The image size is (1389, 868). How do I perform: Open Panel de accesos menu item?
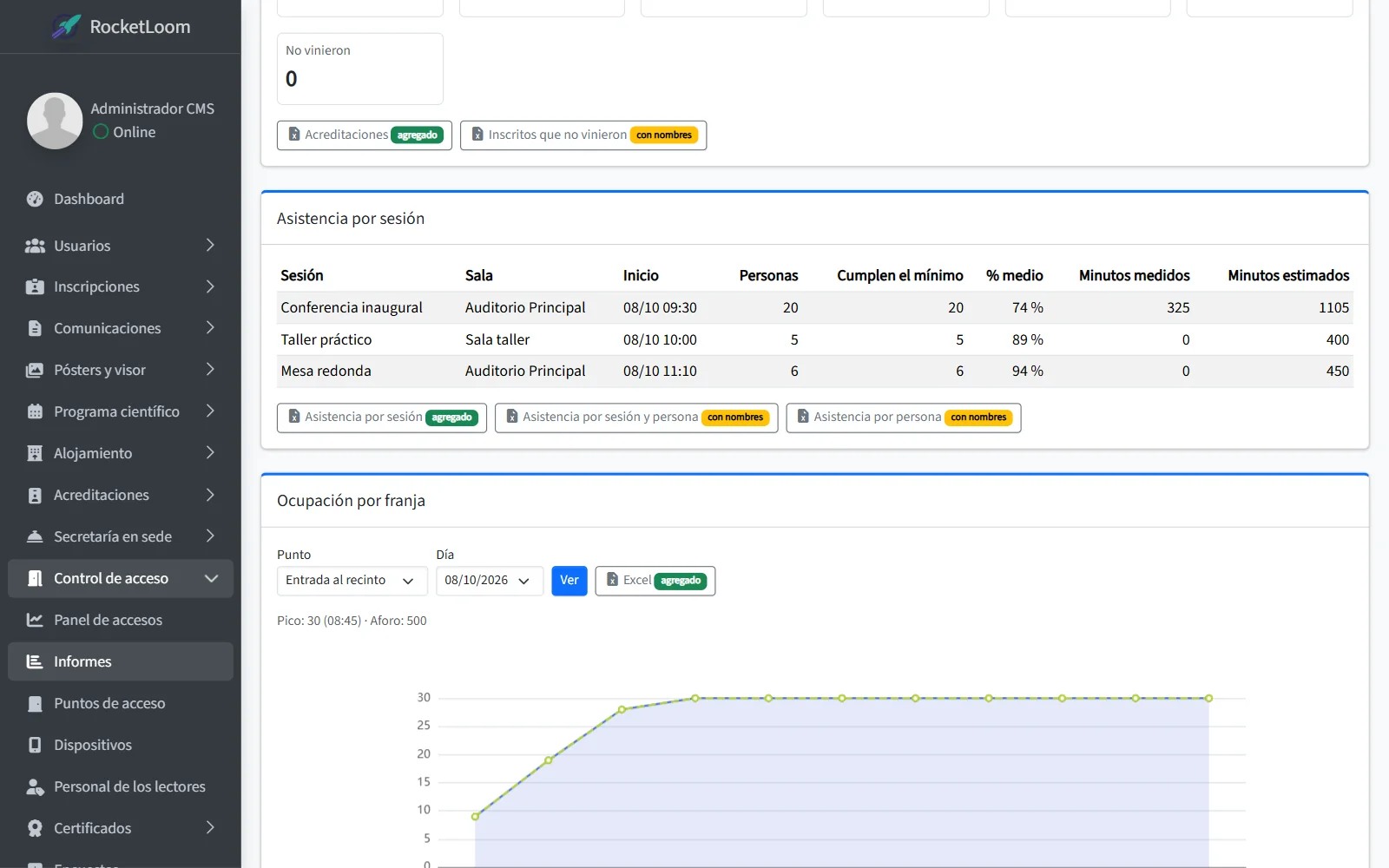click(x=121, y=620)
